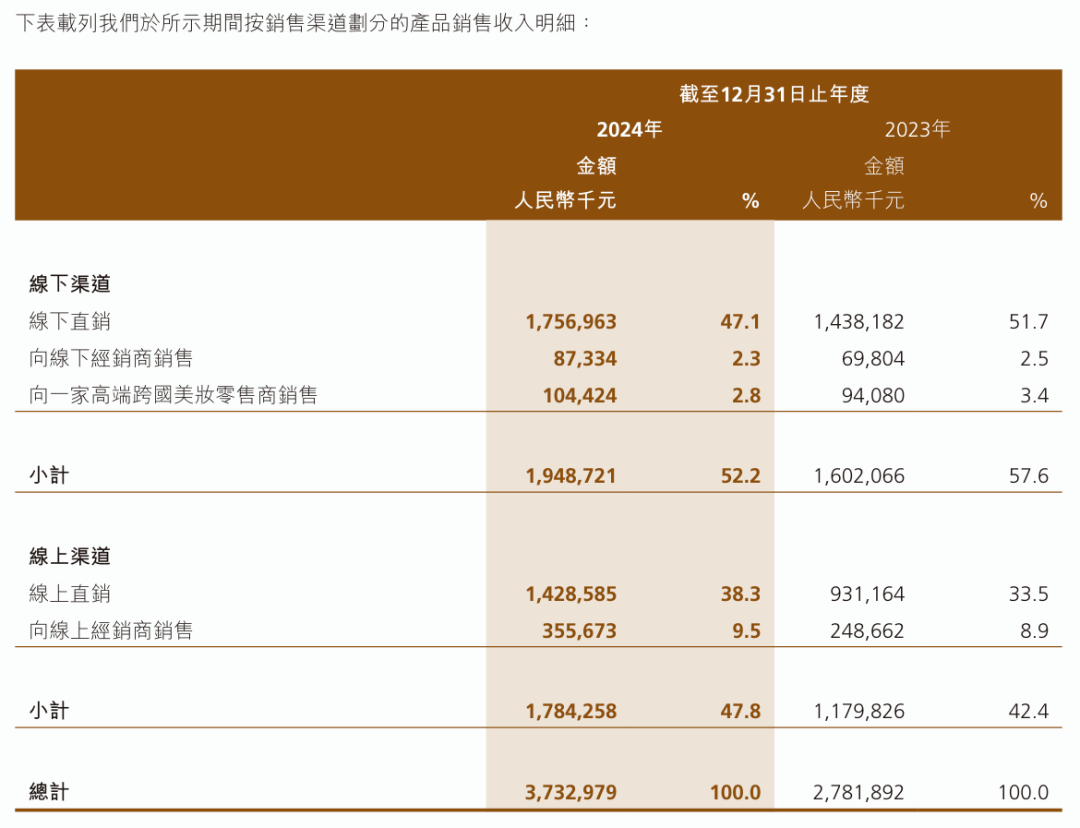Screen dimensions: 1080x828
Task: Click the online direct sales amount 1,428,585
Action: pyautogui.click(x=571, y=594)
